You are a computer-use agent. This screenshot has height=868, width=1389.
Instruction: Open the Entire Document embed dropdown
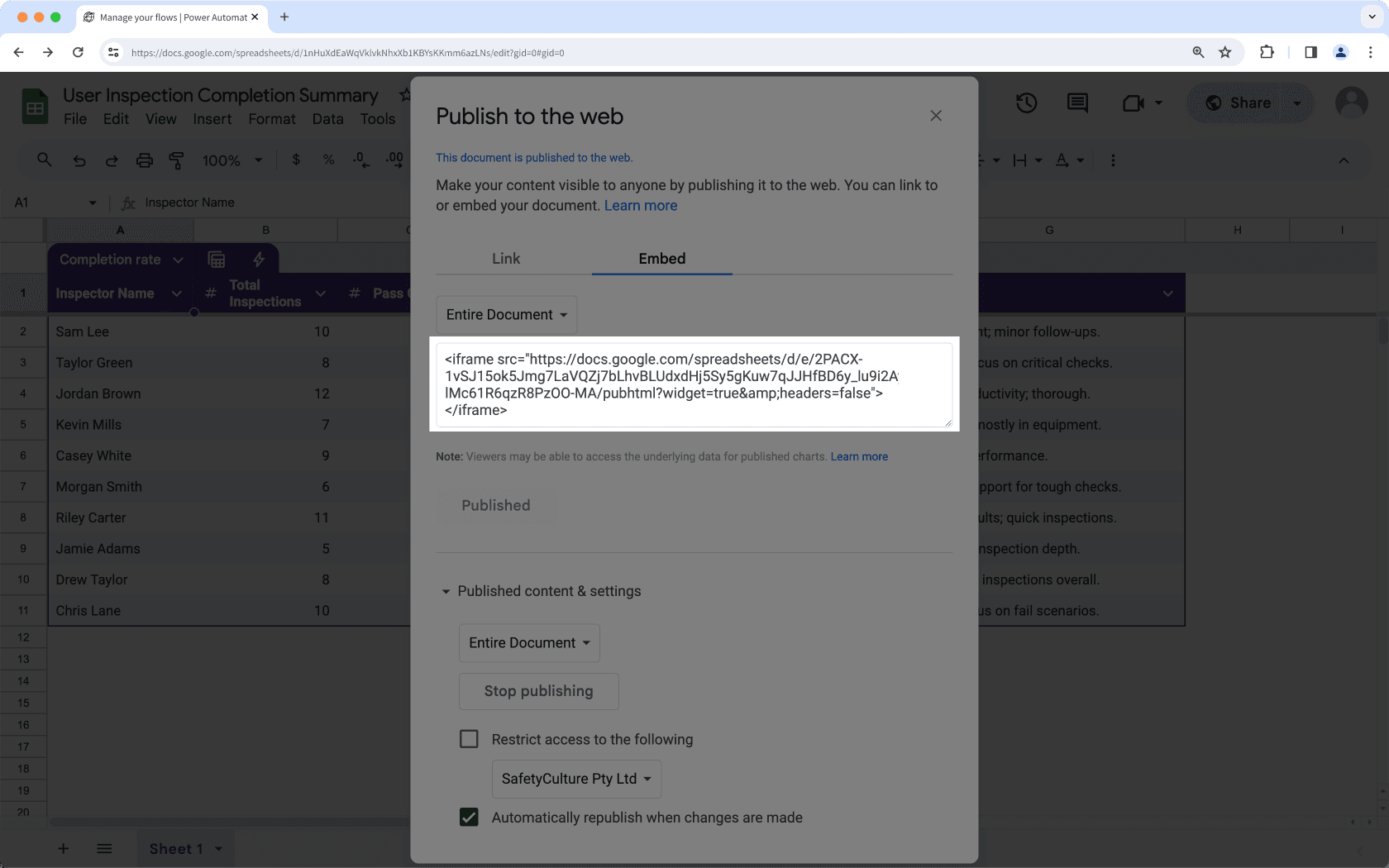tap(506, 314)
